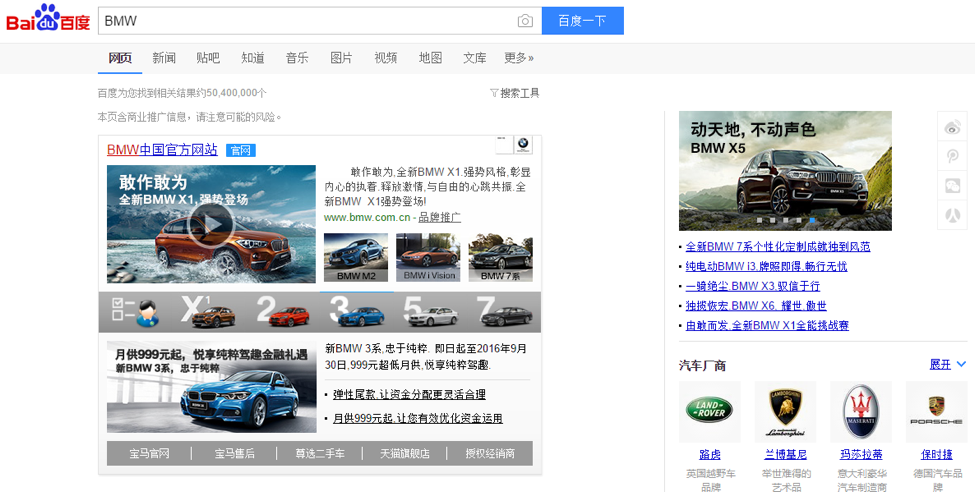The image size is (975, 492).
Task: Open www.bmw.com.cn URL link
Action: click(367, 218)
